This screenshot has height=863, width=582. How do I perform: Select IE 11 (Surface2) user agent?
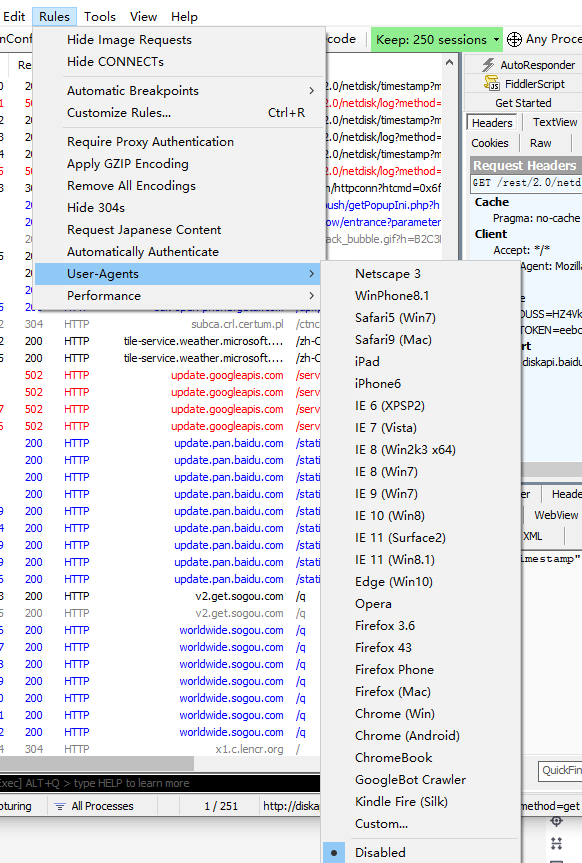(x=400, y=538)
